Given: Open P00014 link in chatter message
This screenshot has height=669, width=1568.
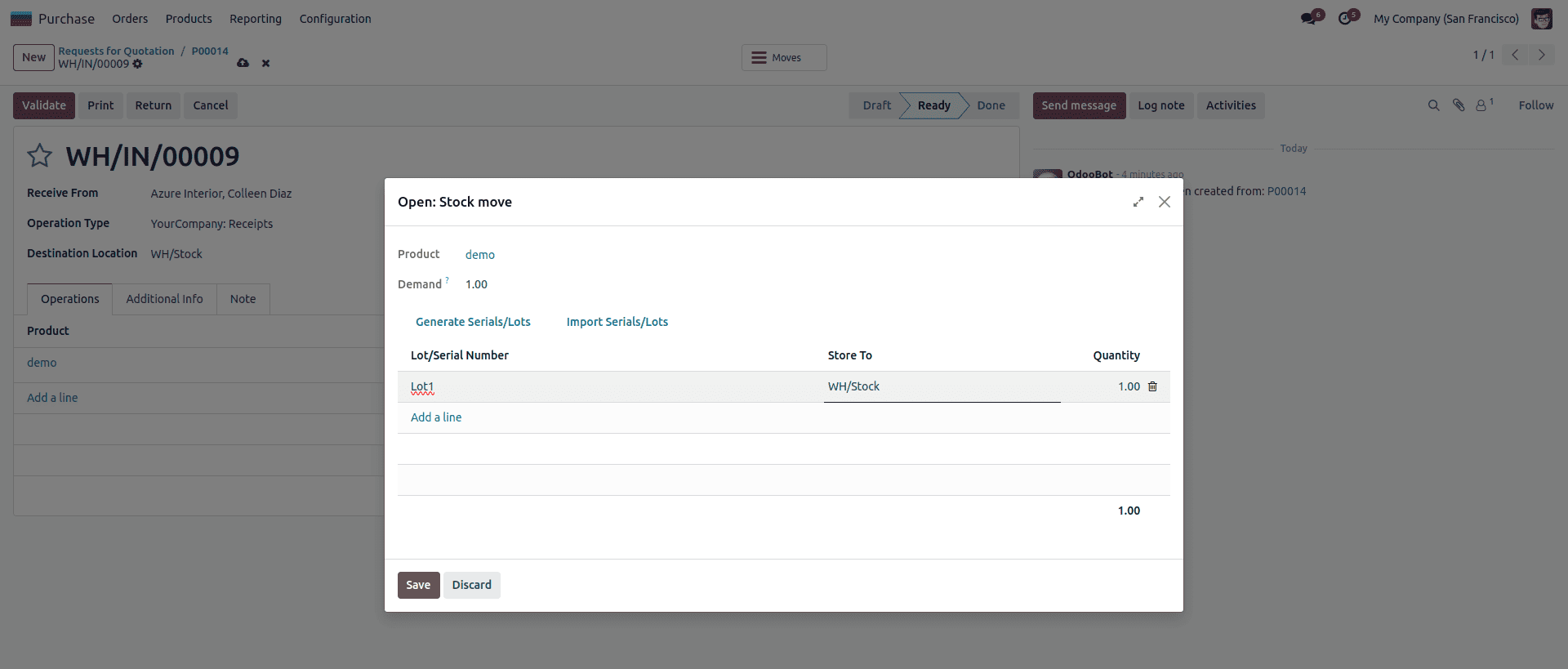Looking at the screenshot, I should tap(1286, 191).
